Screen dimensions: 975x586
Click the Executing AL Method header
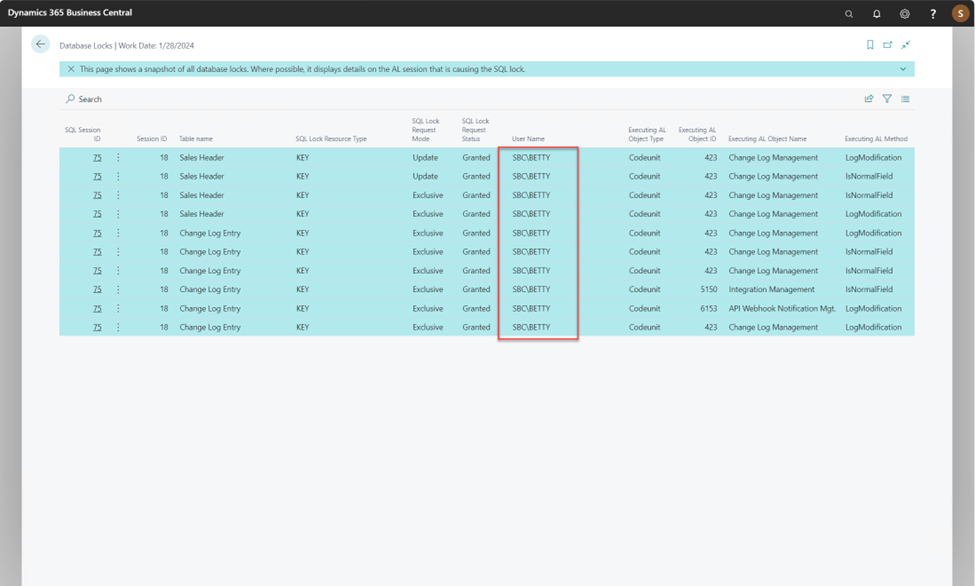pyautogui.click(x=876, y=139)
